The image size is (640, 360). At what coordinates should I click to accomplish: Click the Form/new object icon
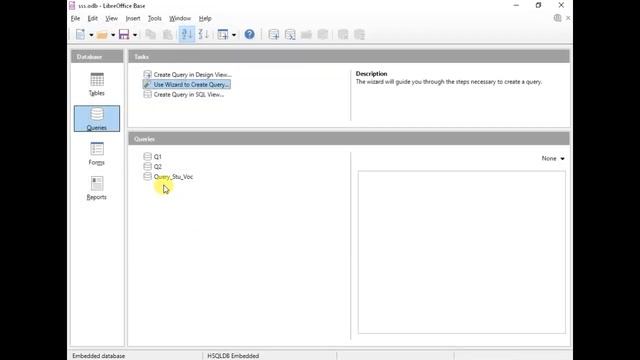coord(223,35)
